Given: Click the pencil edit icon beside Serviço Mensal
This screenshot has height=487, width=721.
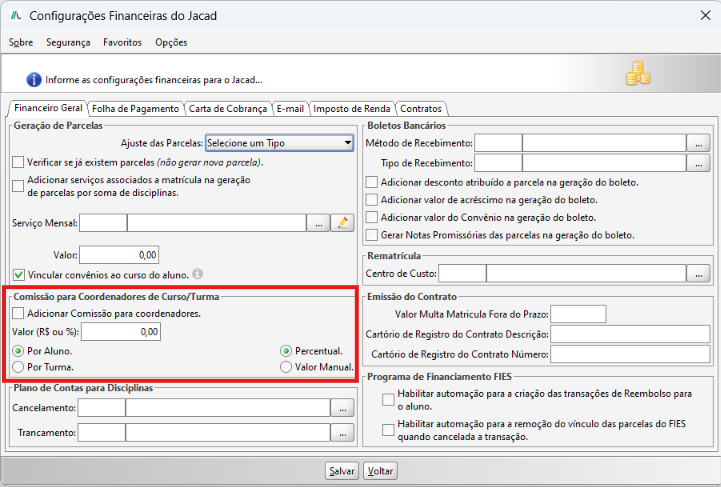Looking at the screenshot, I should click(x=342, y=223).
